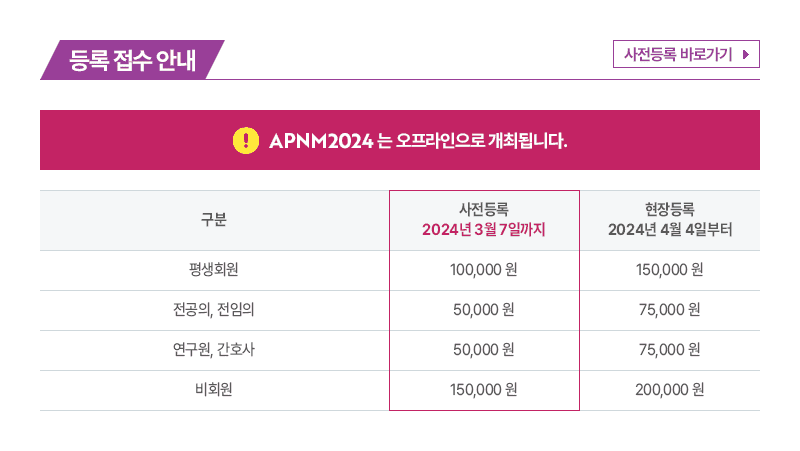Click the 비회원 row label
The image size is (800, 451).
[214, 390]
